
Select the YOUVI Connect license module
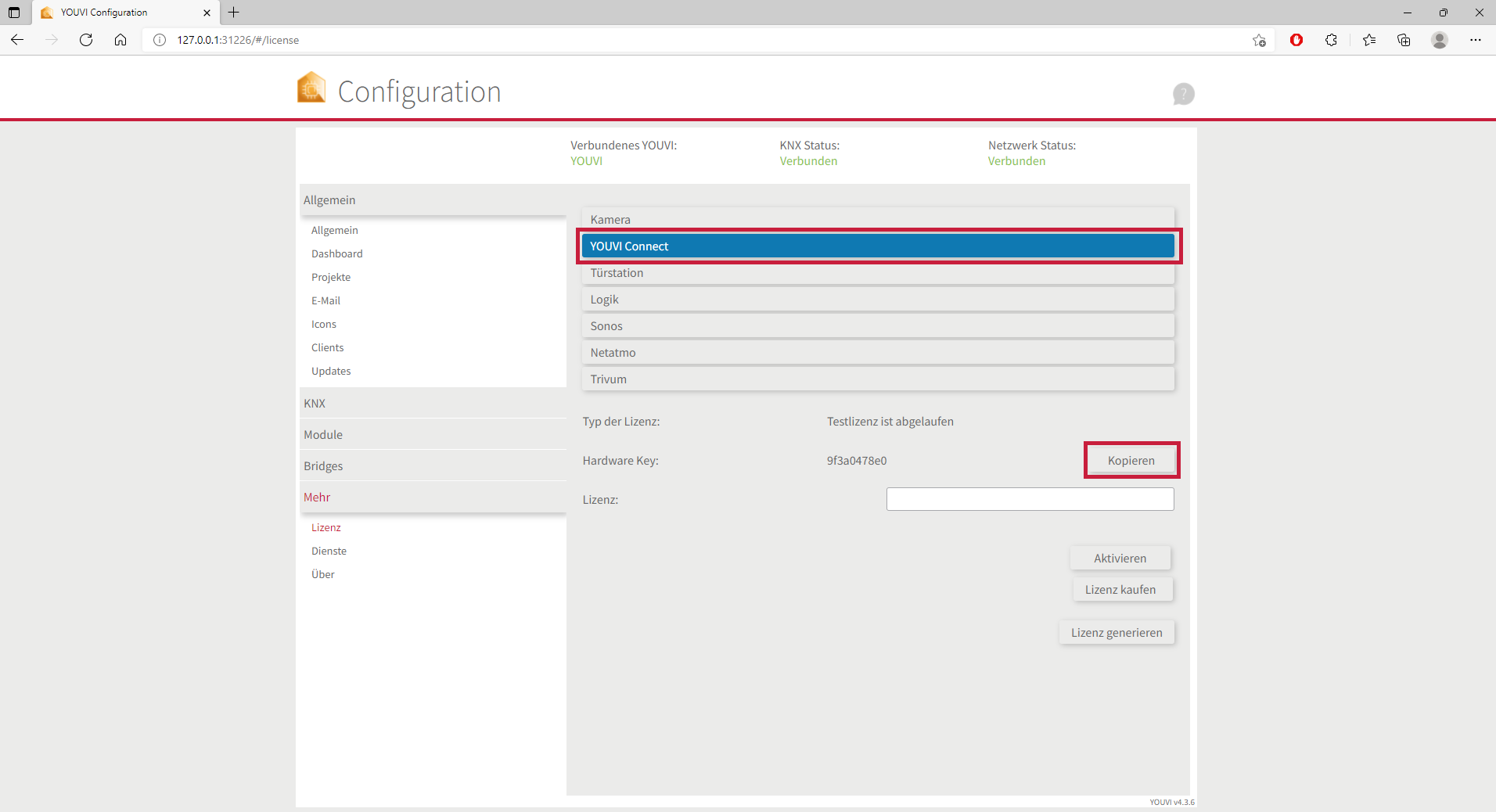tap(878, 246)
